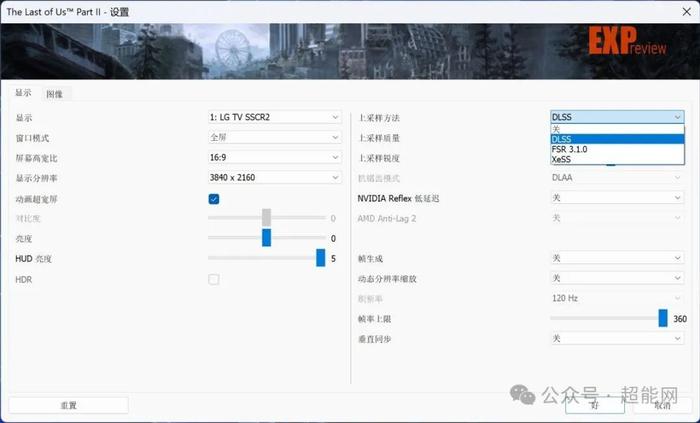Open the 显示 monitor dropdown showing LG TV SSCR2
Screen dimensions: 700x423
pos(275,117)
